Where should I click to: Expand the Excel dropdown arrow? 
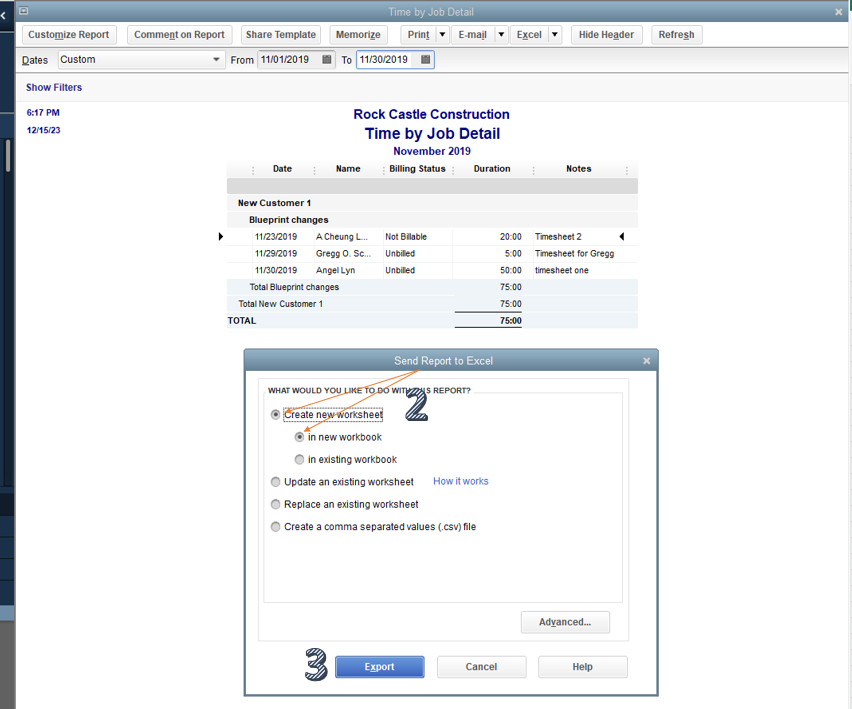click(555, 35)
